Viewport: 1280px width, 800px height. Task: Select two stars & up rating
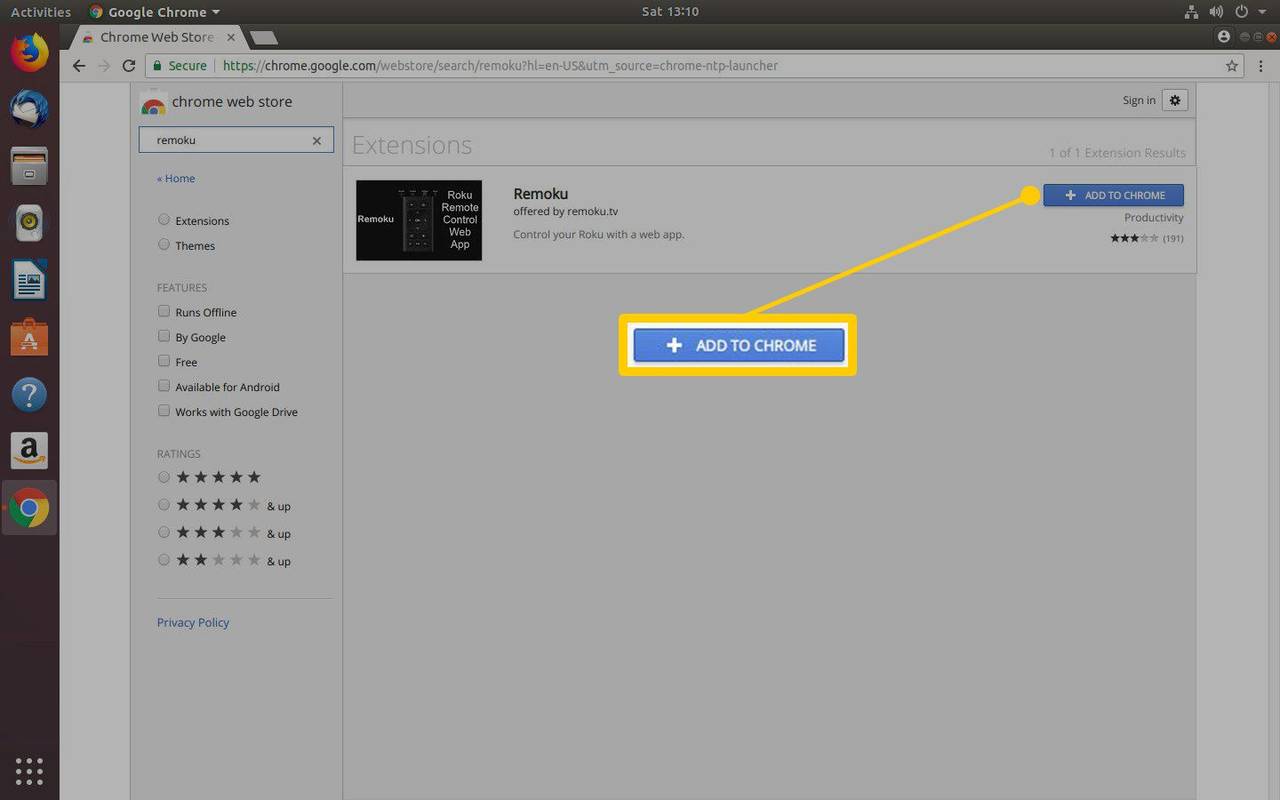[x=164, y=561]
